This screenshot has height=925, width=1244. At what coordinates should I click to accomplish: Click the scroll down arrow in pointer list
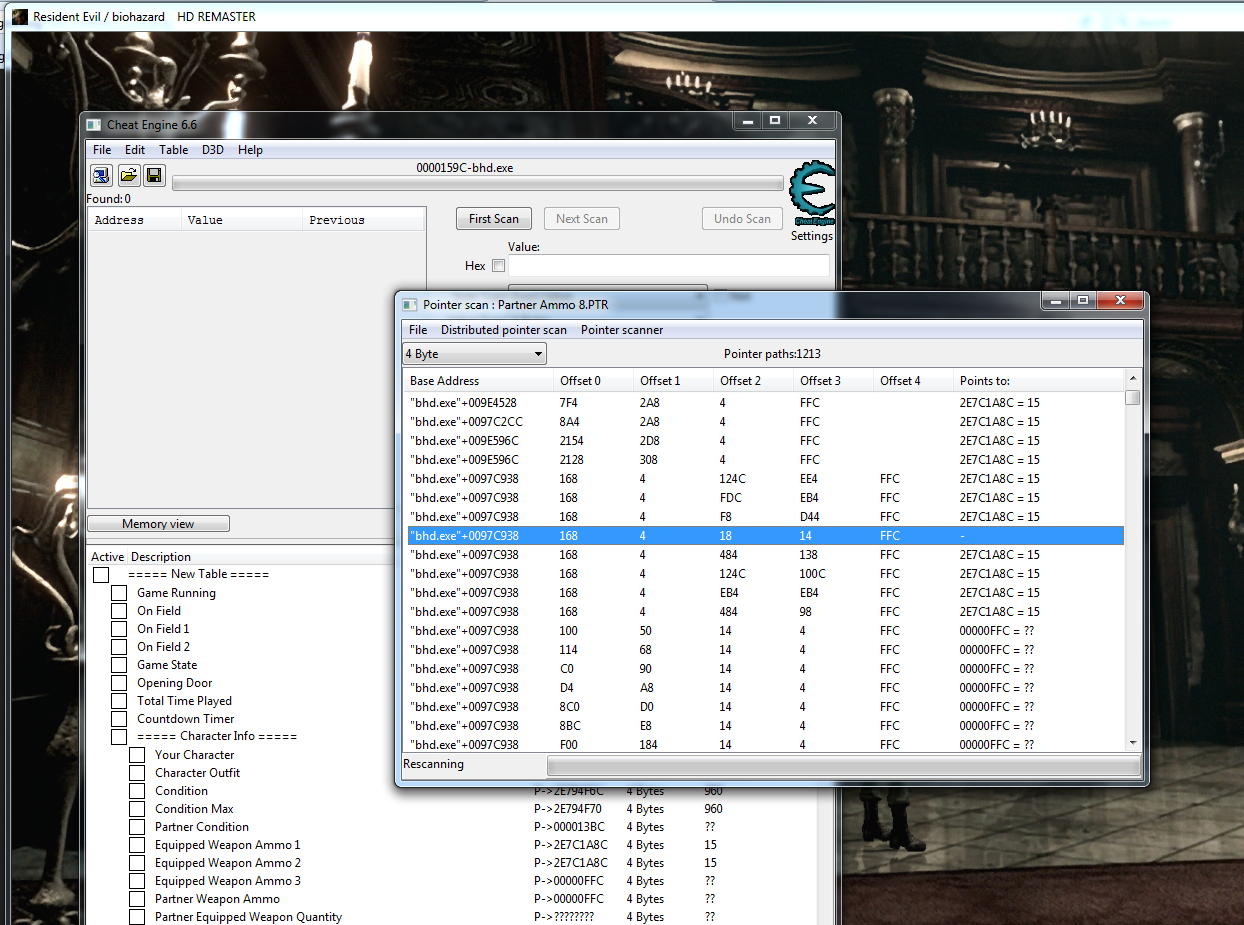coord(1132,743)
